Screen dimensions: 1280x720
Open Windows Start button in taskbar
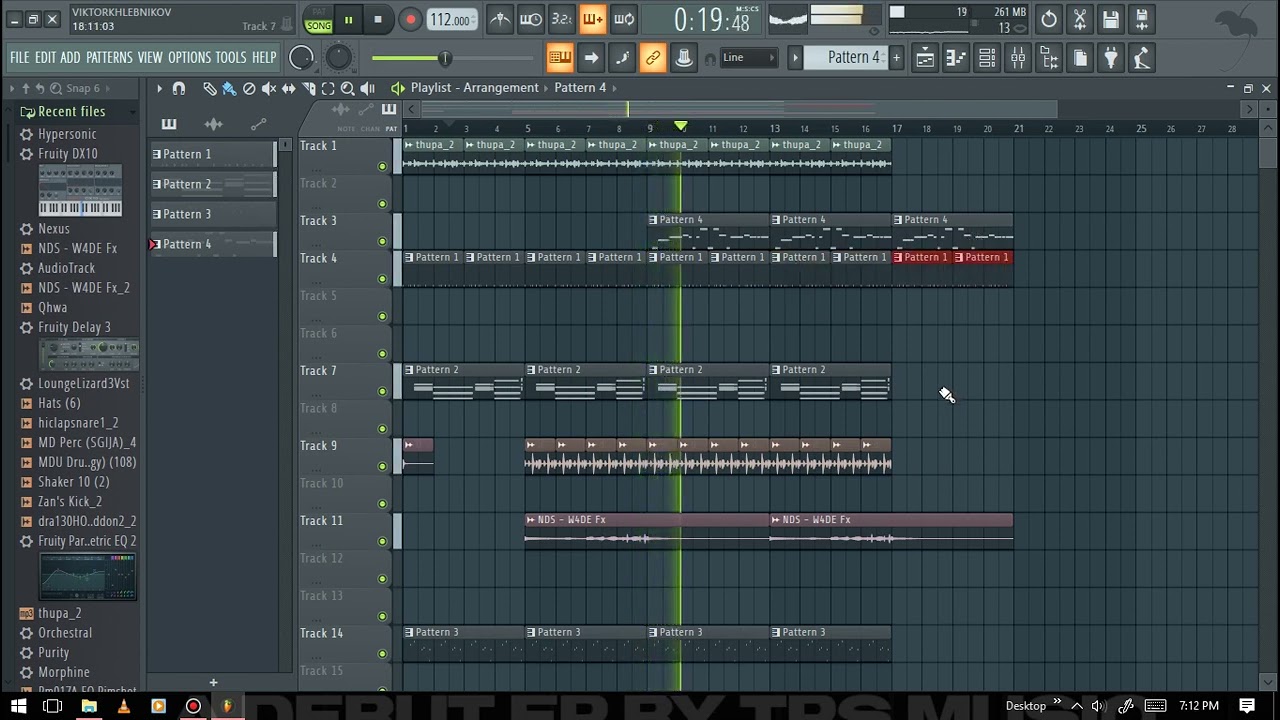pos(18,706)
